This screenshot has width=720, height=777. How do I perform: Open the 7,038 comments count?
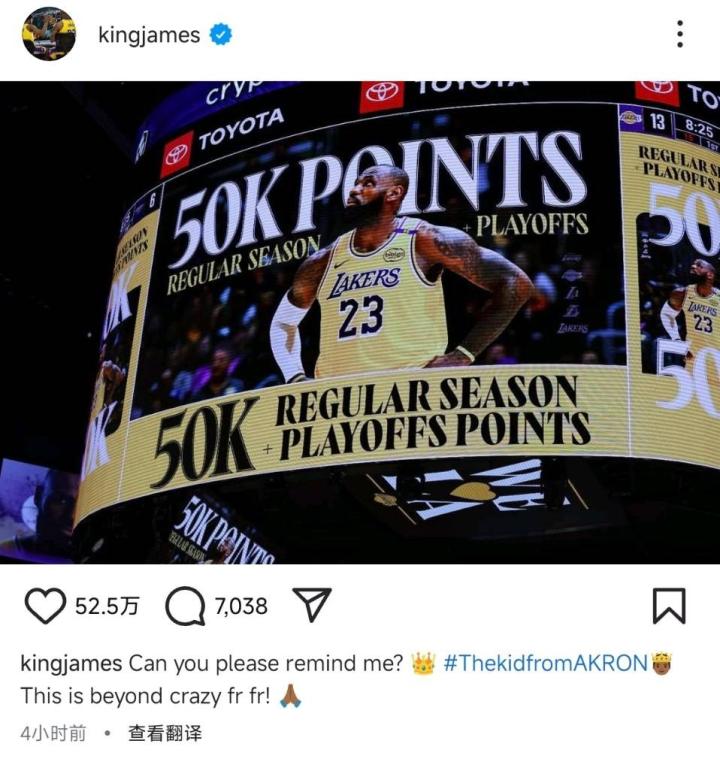(x=241, y=606)
